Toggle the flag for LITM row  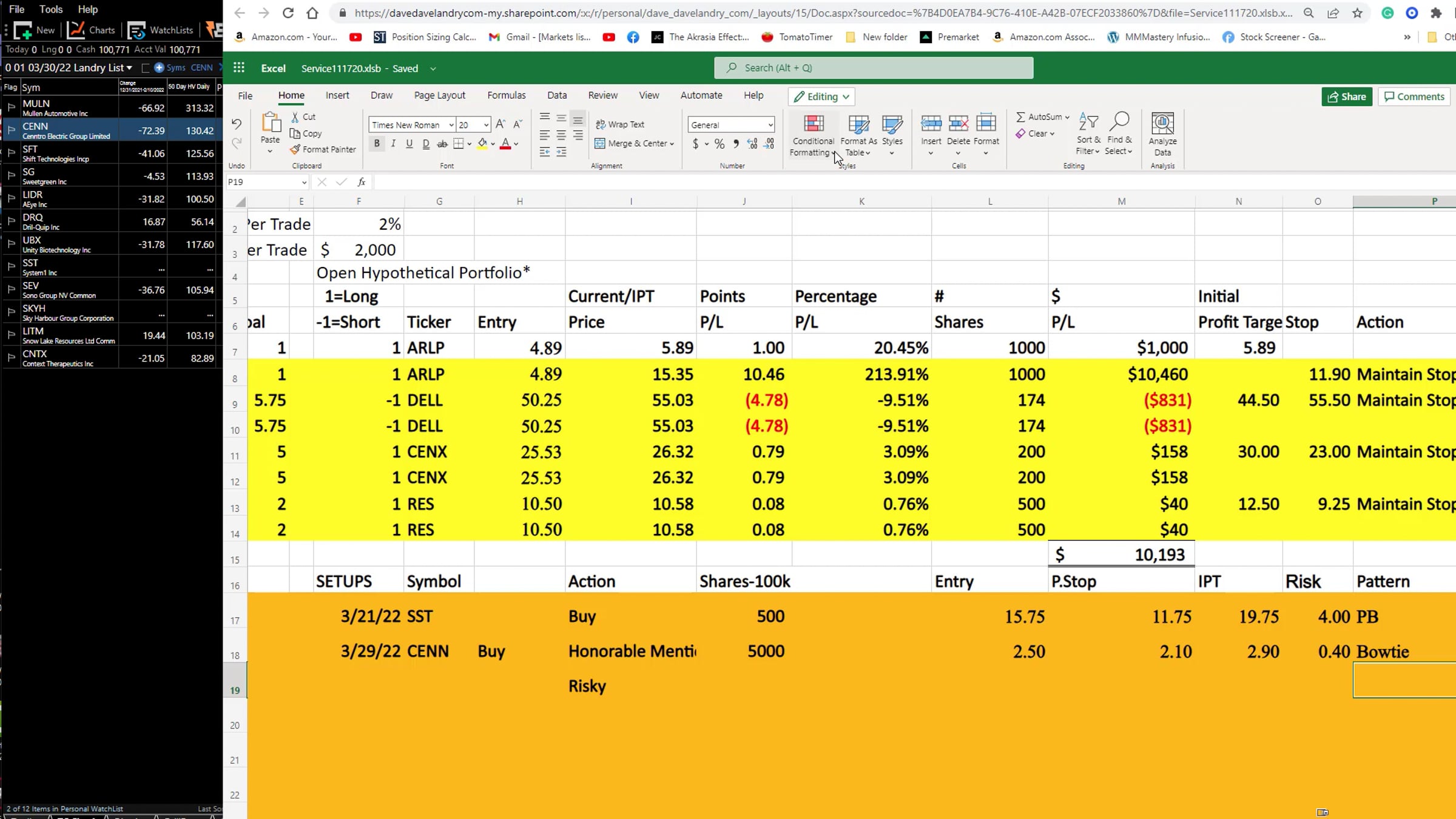11,335
